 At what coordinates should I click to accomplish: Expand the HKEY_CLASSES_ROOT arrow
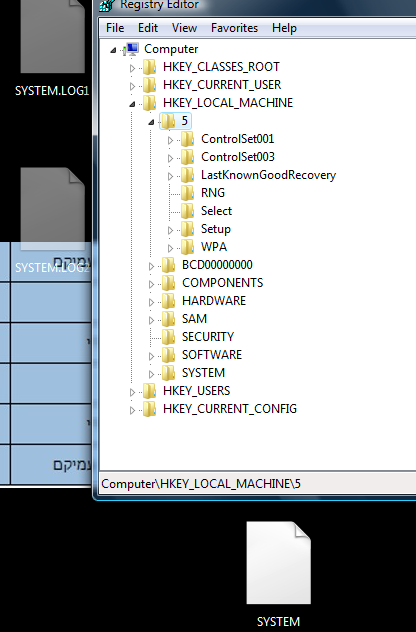132,68
